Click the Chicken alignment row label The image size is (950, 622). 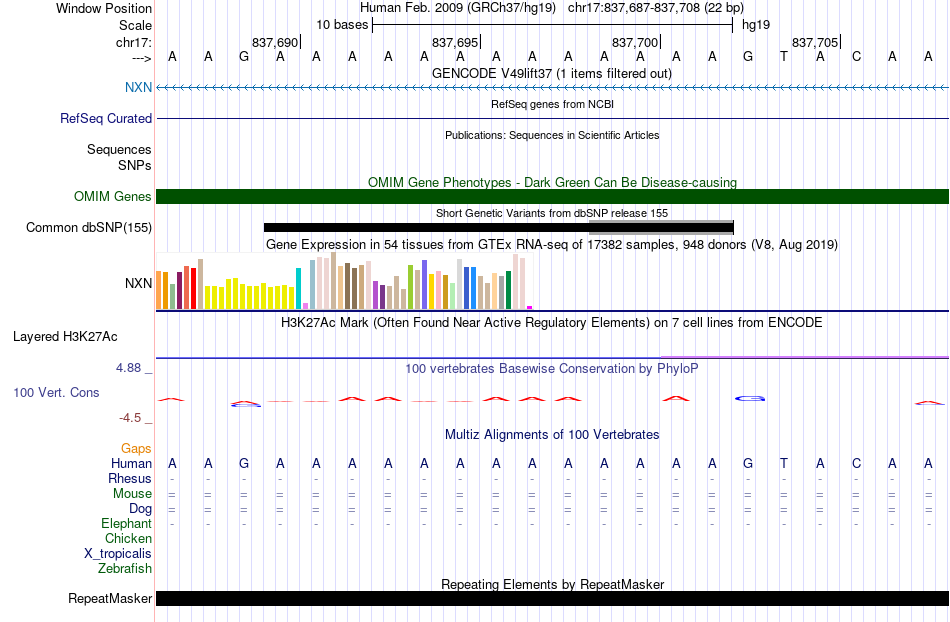[x=128, y=538]
